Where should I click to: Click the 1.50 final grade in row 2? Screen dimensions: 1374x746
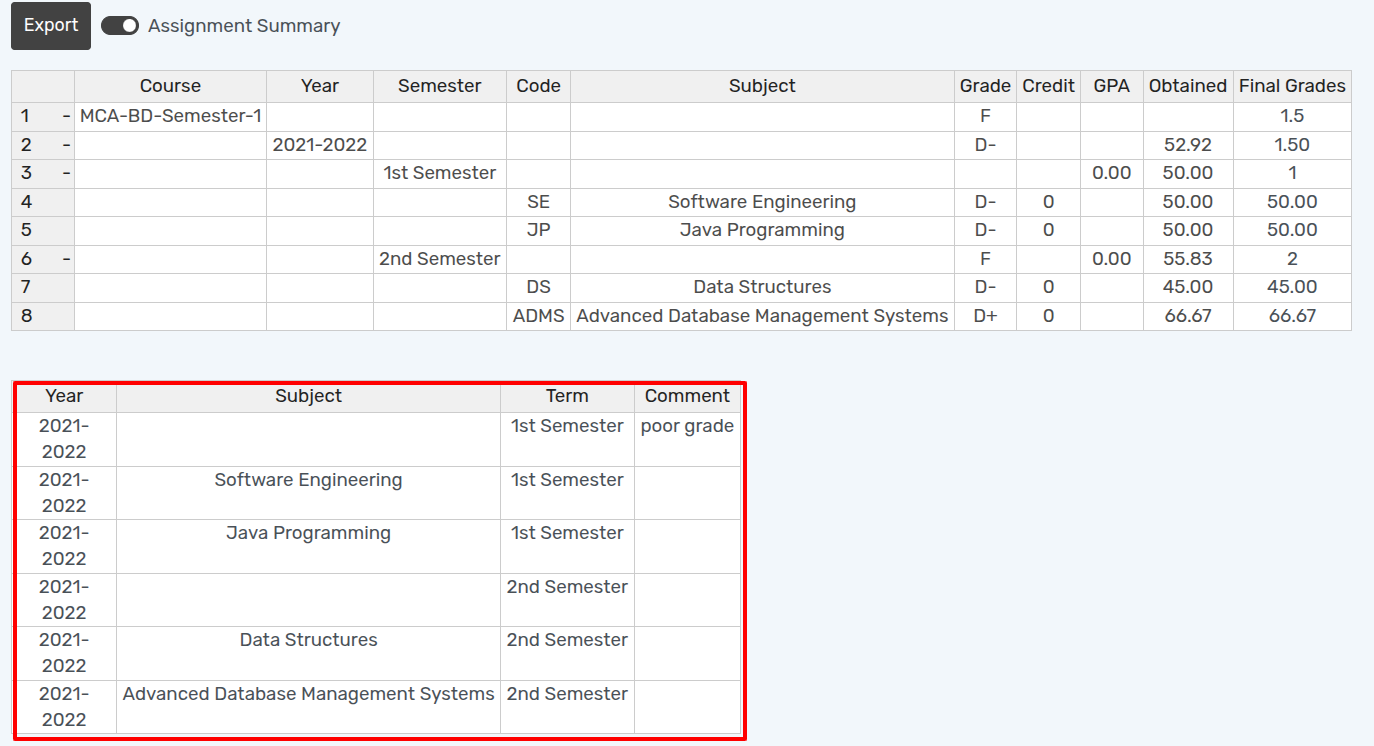(1292, 145)
